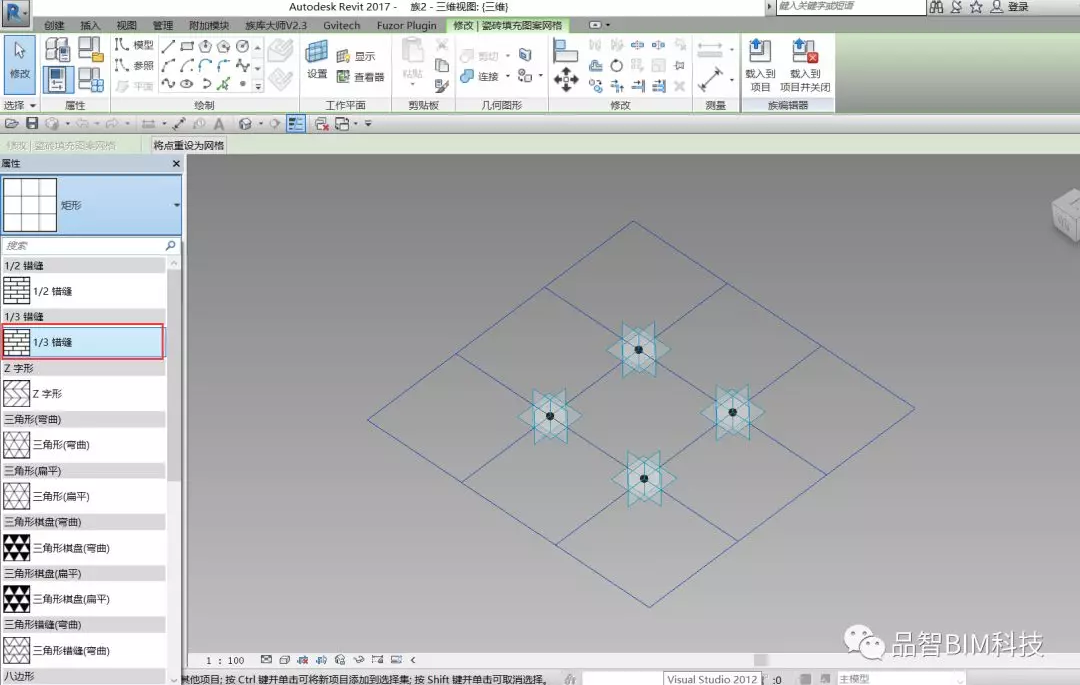Toggle the Show work plane option
The height and width of the screenshot is (685, 1080).
[356, 57]
